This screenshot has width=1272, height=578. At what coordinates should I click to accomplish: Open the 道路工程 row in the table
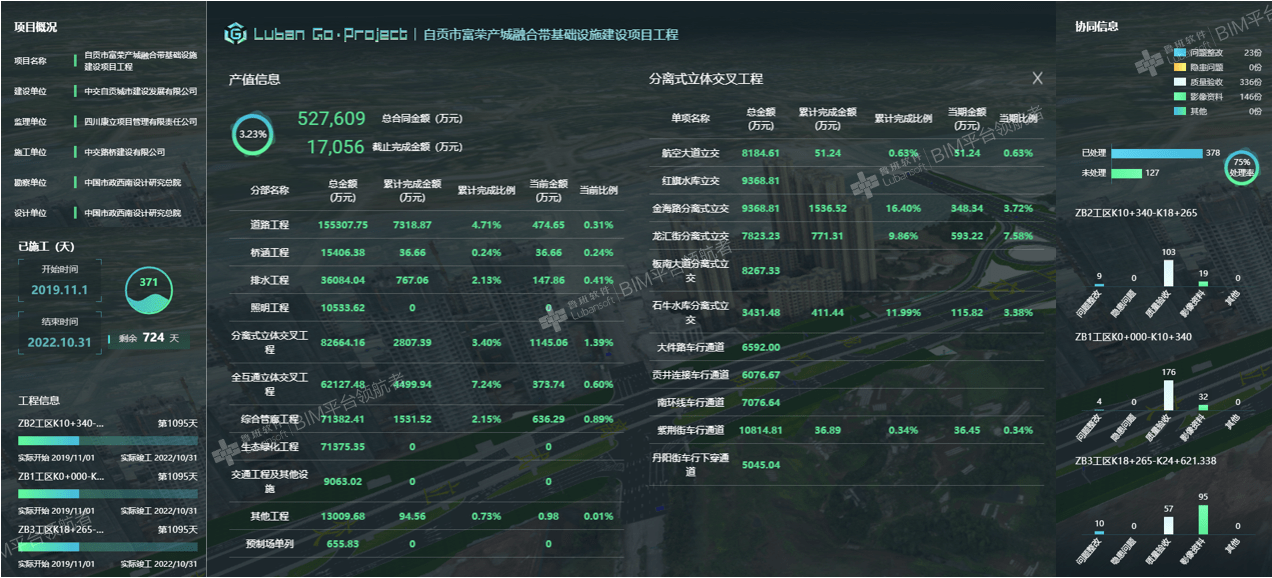click(x=269, y=225)
